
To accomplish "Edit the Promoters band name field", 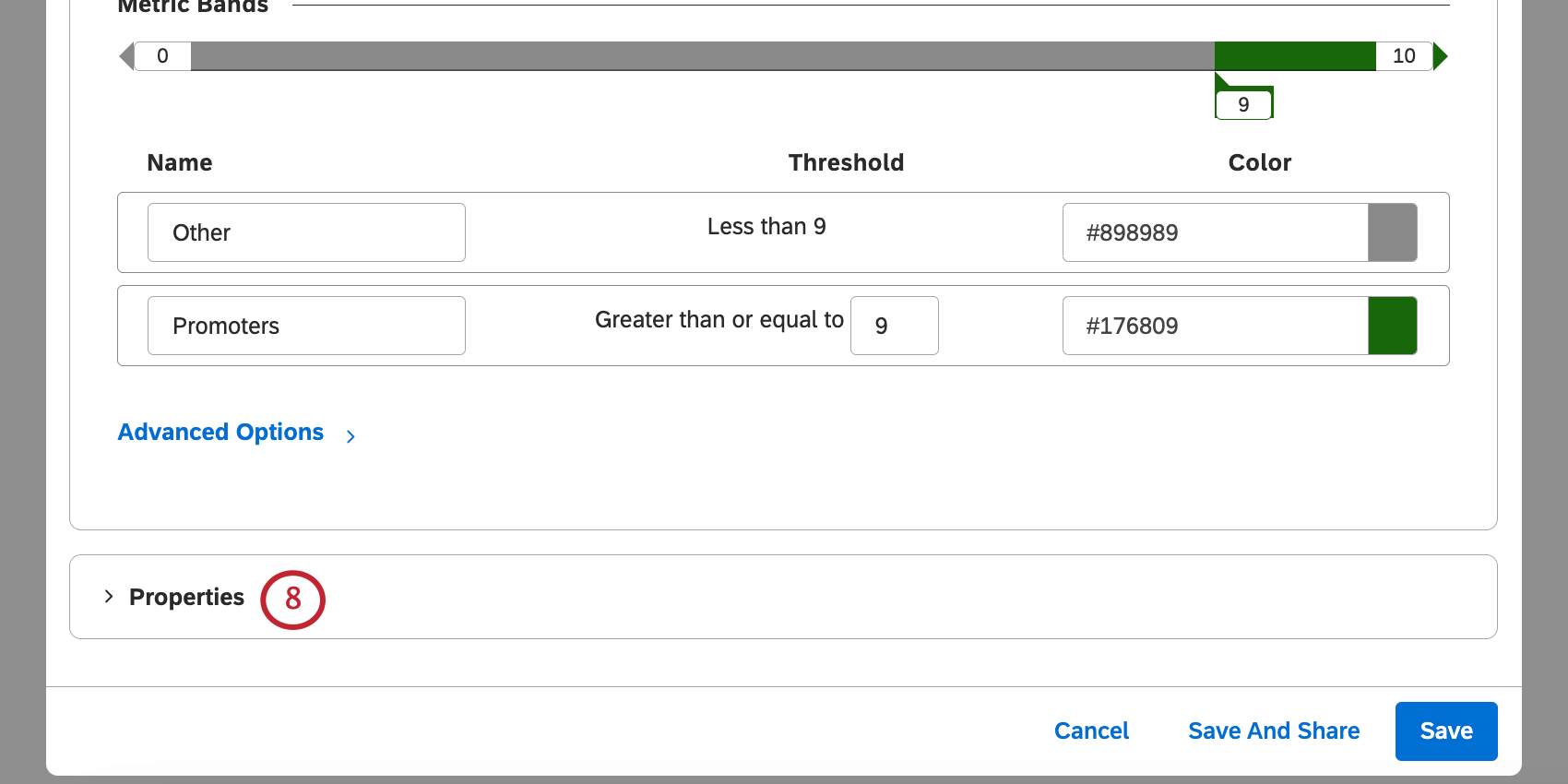I will [306, 326].
